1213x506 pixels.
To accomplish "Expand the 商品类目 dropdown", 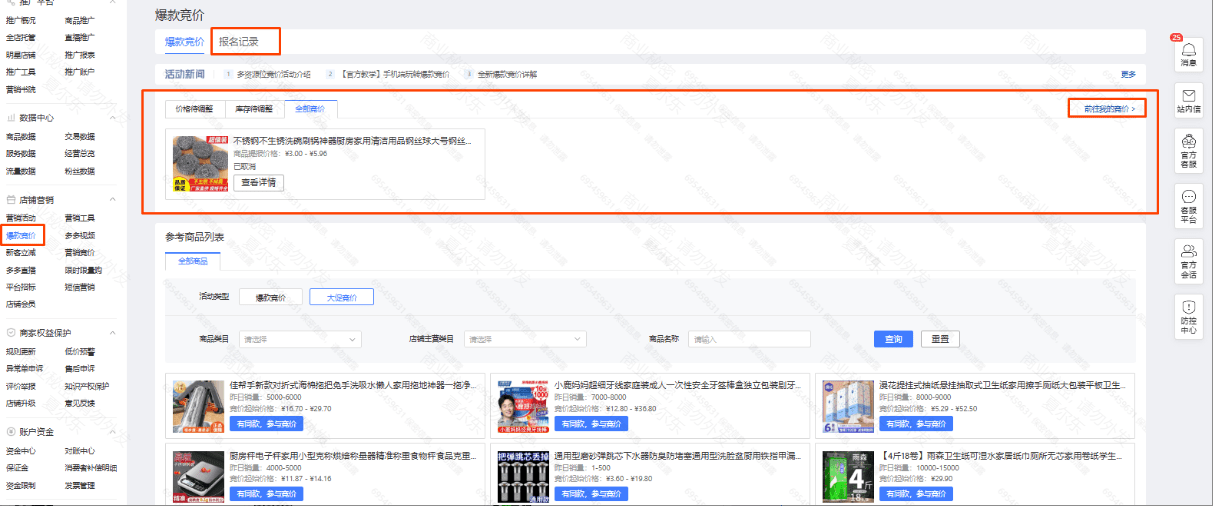I will 300,340.
